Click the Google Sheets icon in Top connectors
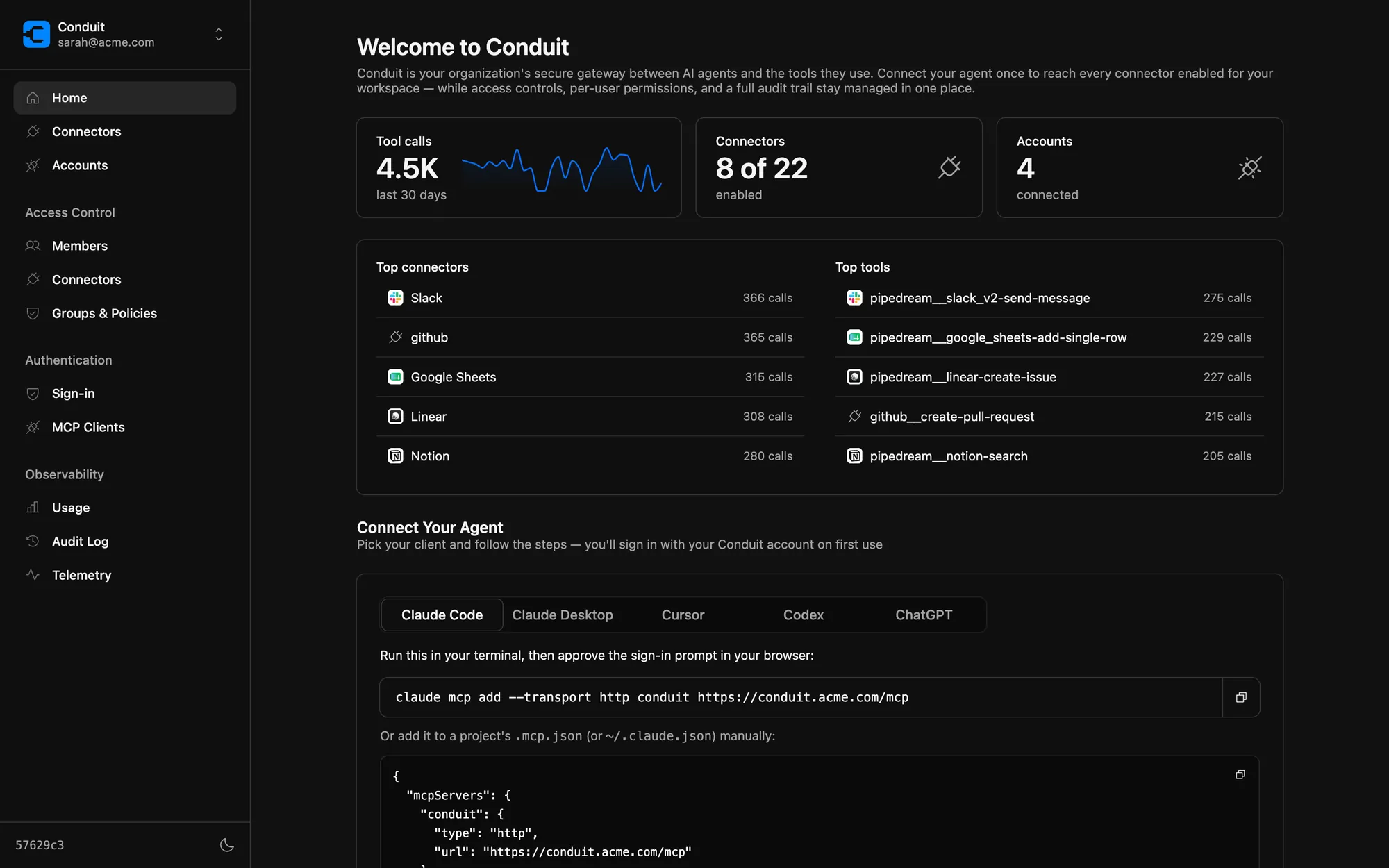Viewport: 1389px width, 868px height. (x=395, y=377)
